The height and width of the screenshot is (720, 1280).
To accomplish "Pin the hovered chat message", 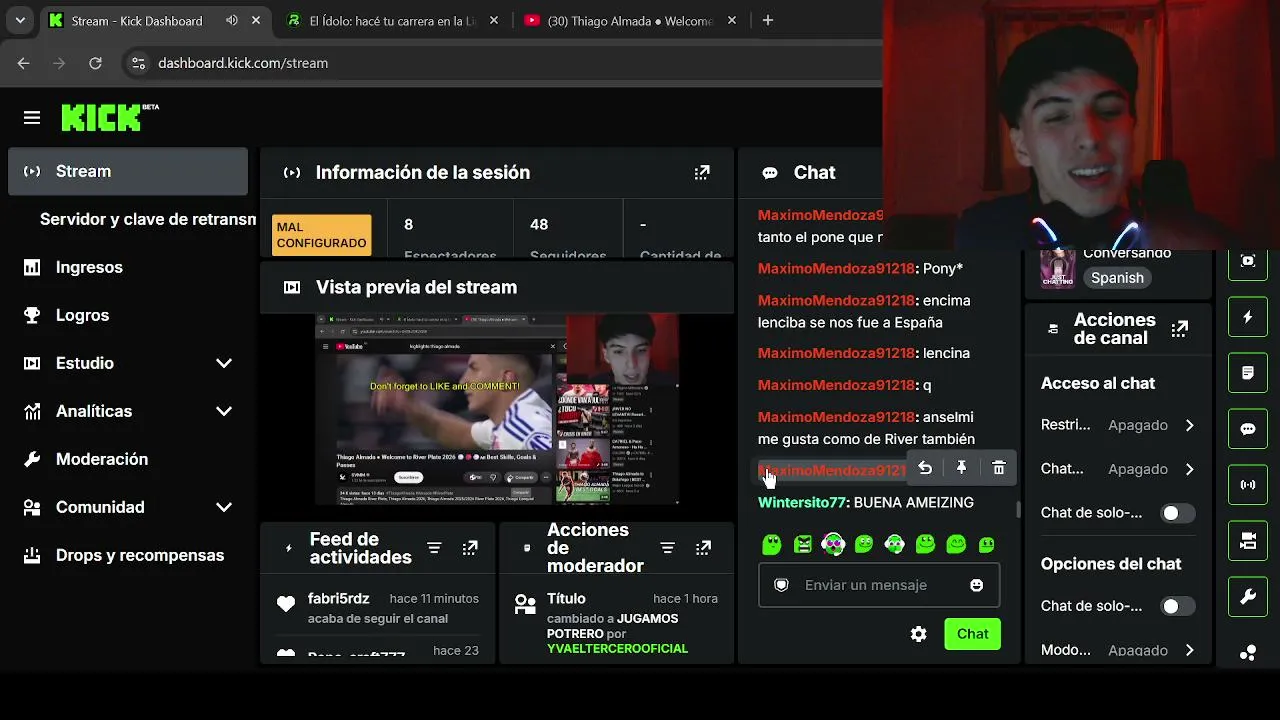I will 961,468.
